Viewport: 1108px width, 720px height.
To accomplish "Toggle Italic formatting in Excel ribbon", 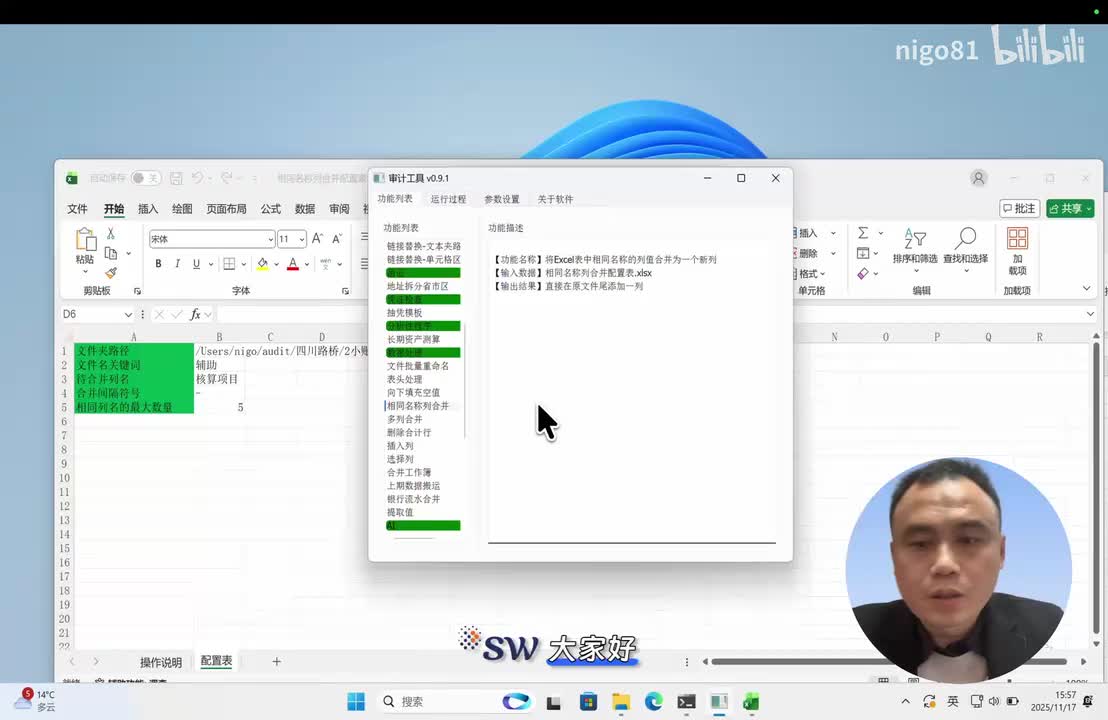I will coord(177,264).
